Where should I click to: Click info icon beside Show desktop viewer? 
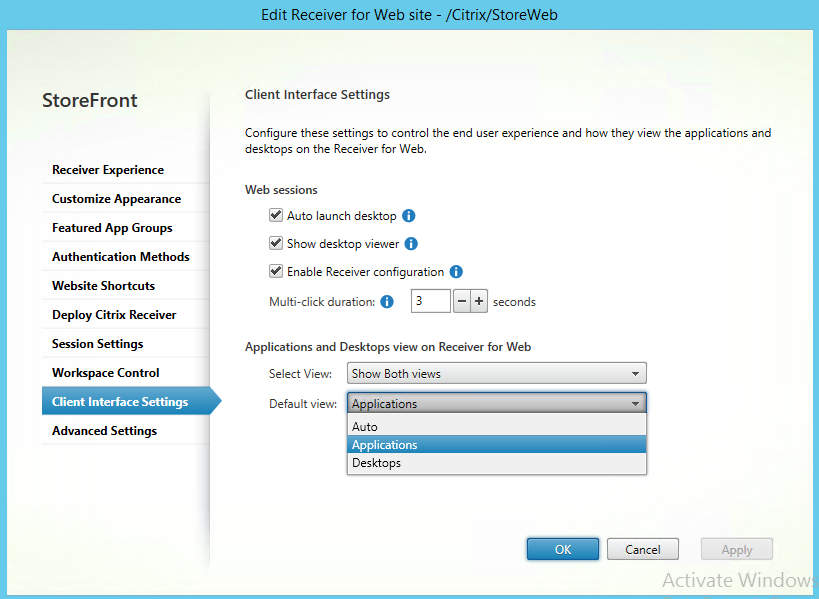(411, 244)
